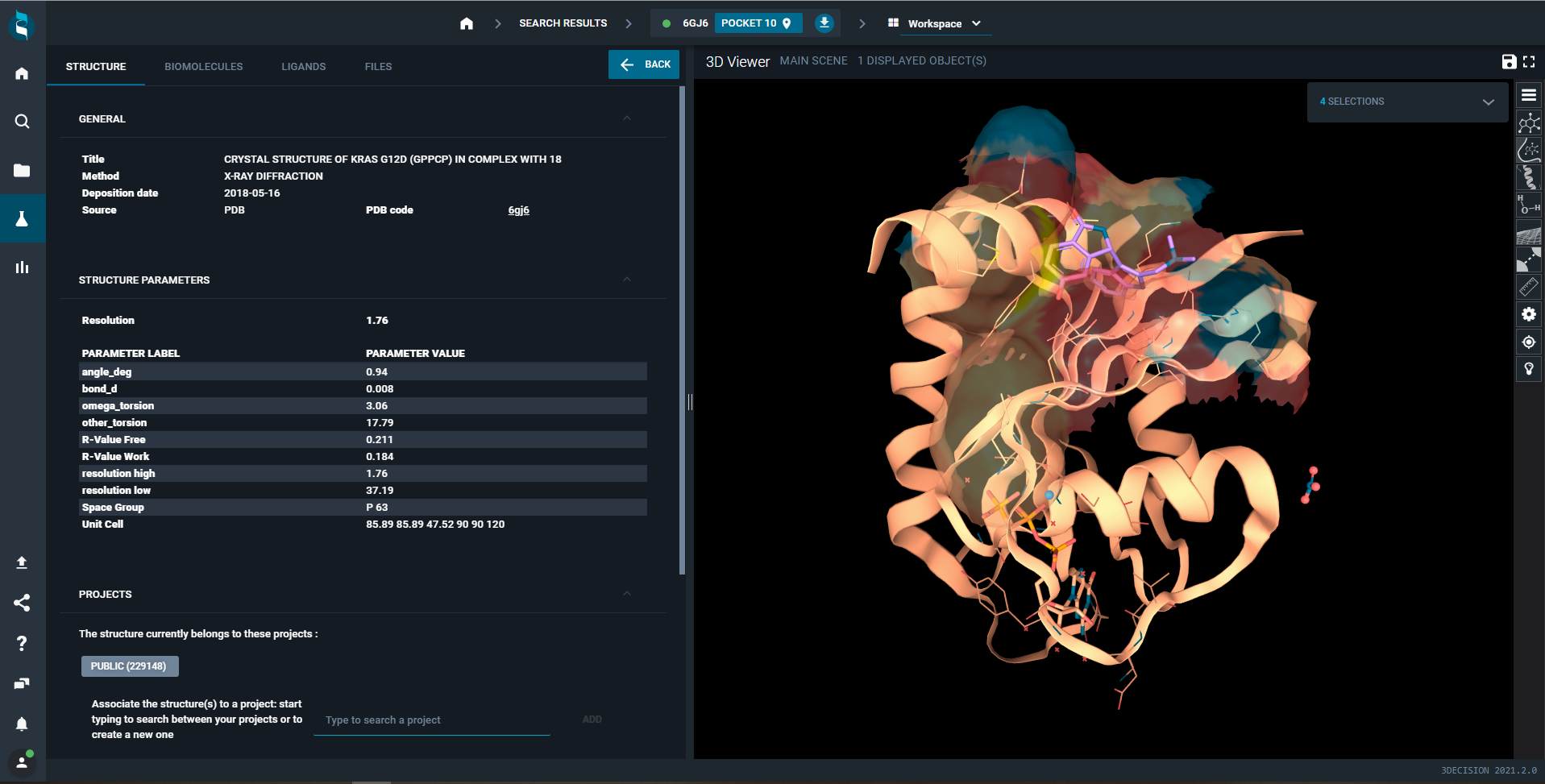
Task: Center the view with the focus target icon
Action: (1528, 342)
